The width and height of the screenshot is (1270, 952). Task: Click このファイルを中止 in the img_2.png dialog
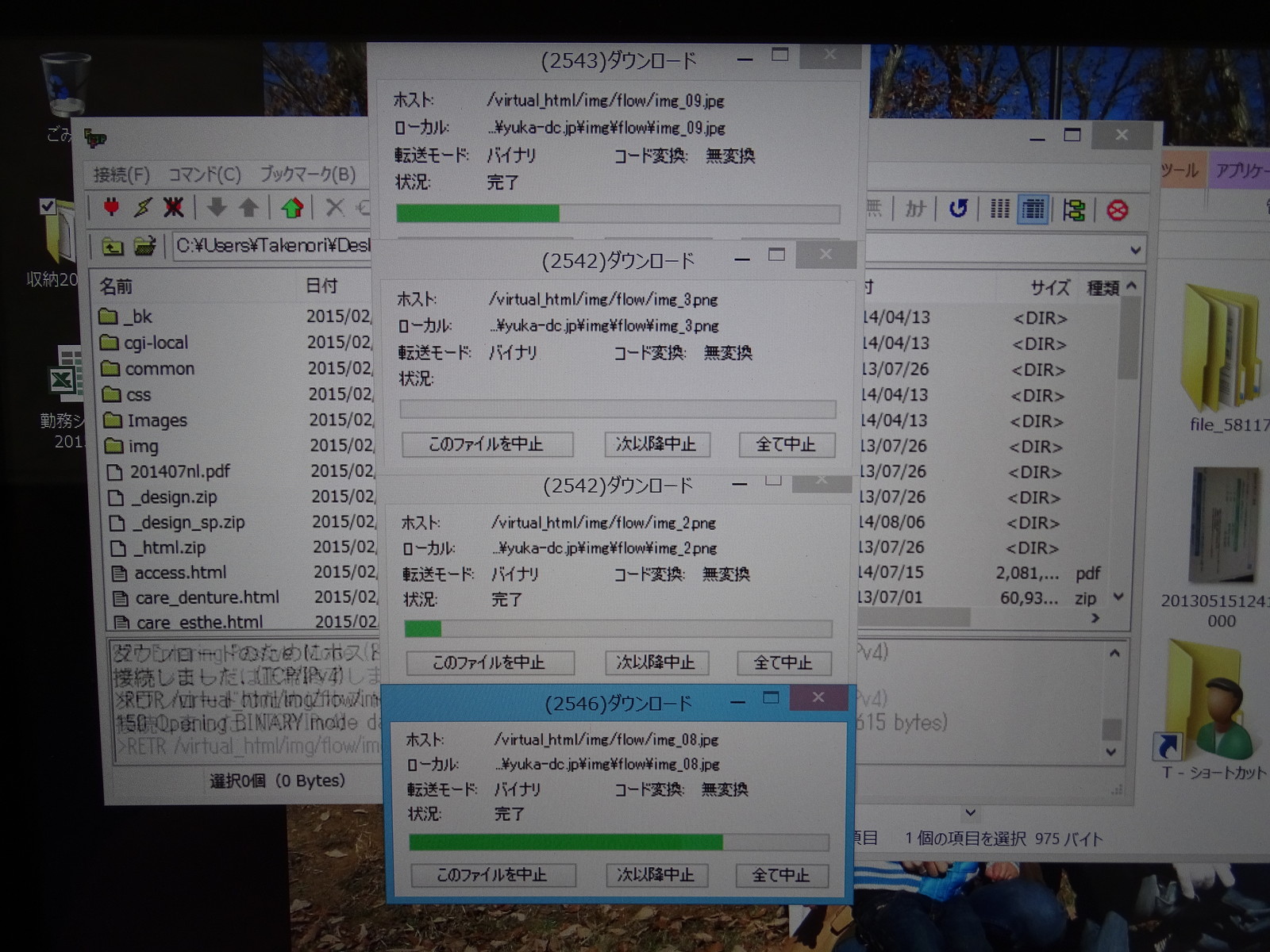(489, 662)
